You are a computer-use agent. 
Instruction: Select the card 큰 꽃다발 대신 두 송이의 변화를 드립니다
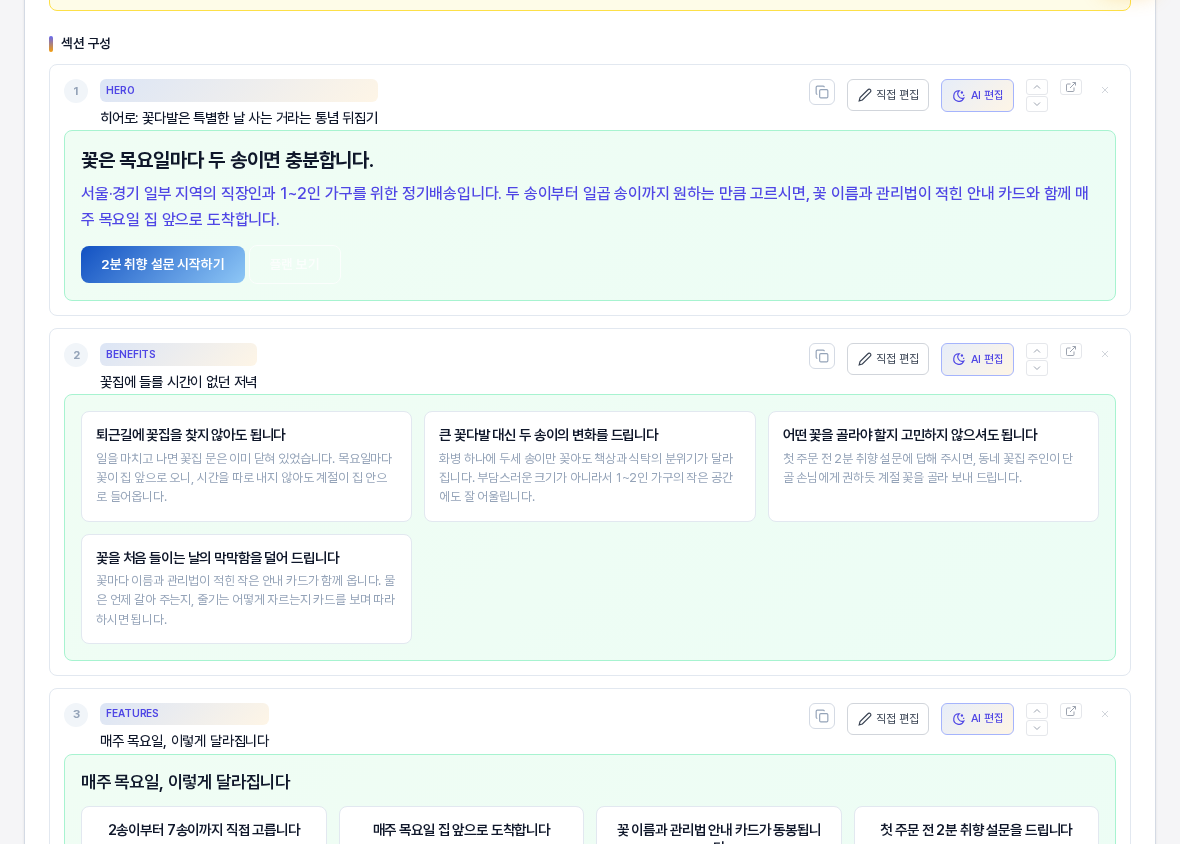[589, 466]
